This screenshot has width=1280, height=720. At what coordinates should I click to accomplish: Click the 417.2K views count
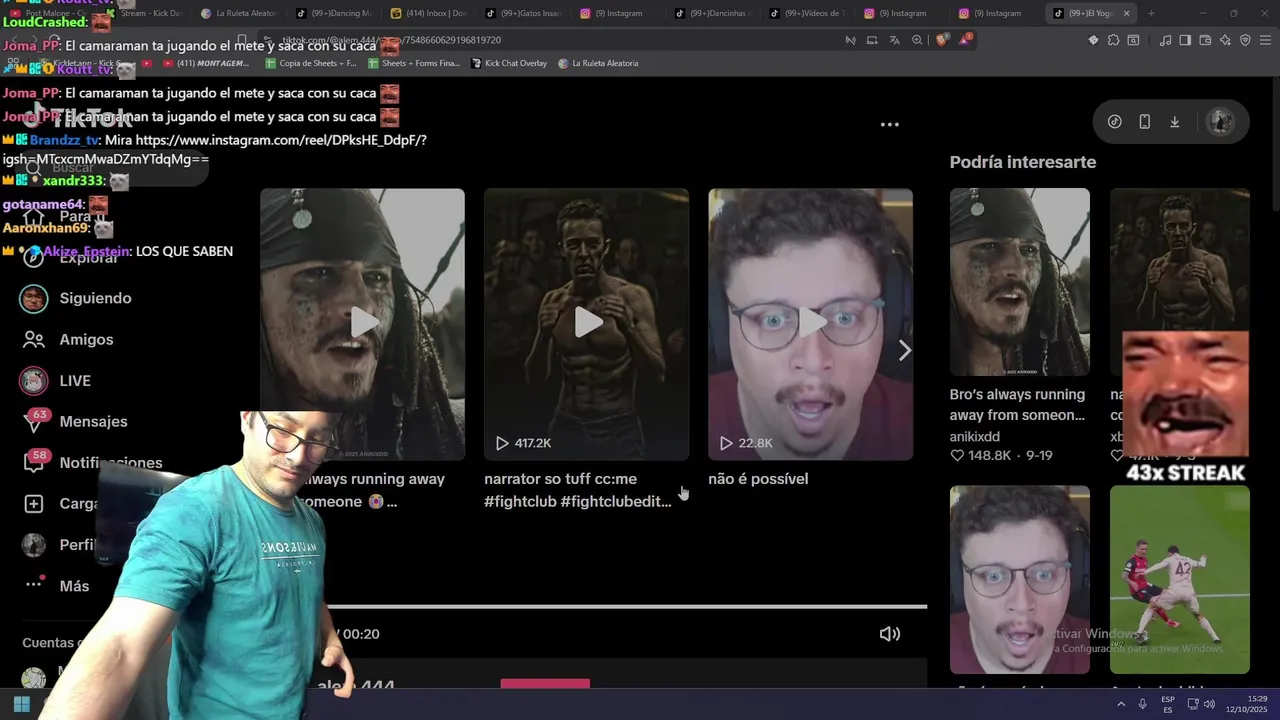pos(533,443)
